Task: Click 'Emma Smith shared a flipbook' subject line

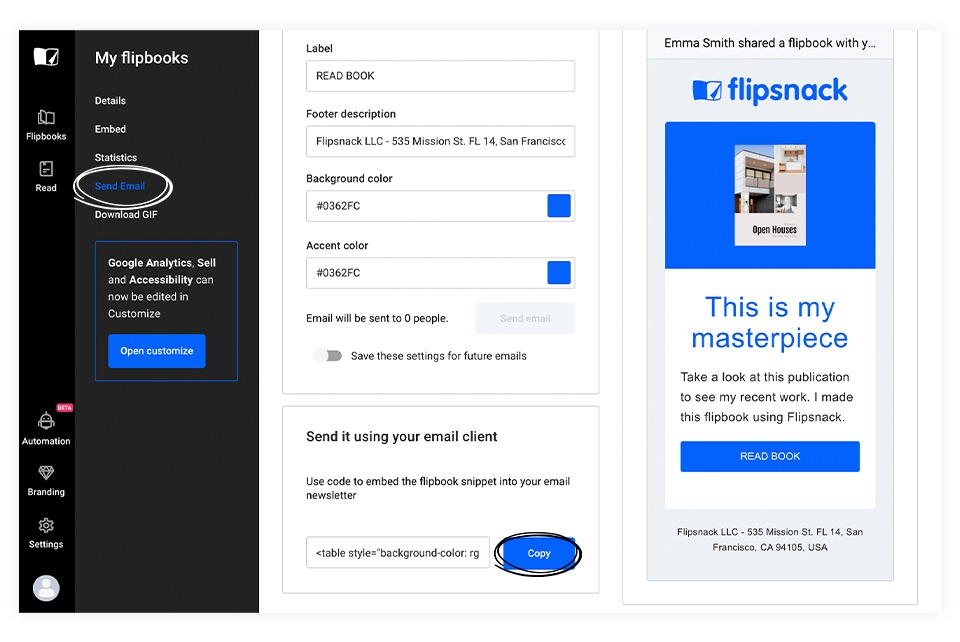Action: (770, 43)
